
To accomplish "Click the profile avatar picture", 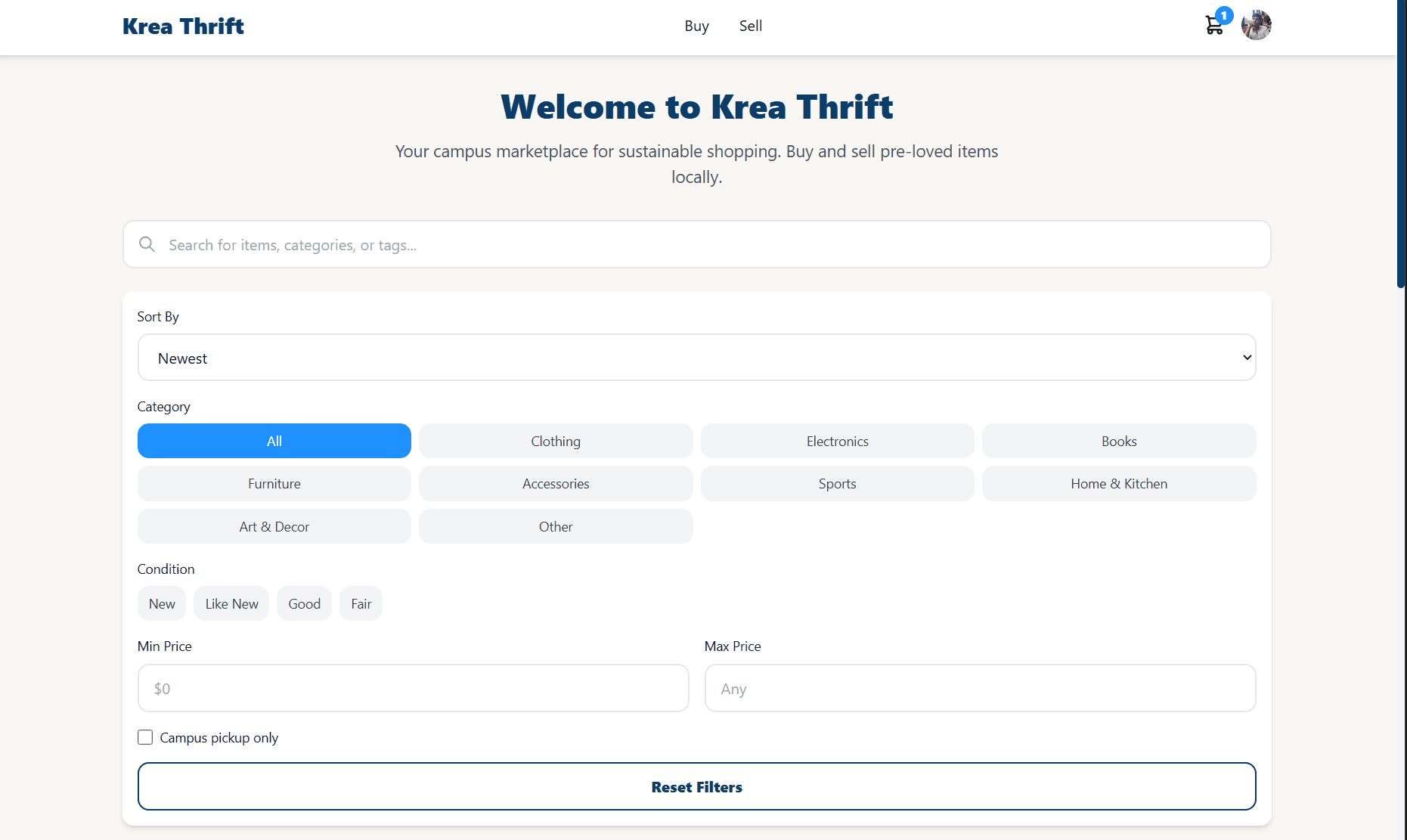I will click(x=1256, y=25).
